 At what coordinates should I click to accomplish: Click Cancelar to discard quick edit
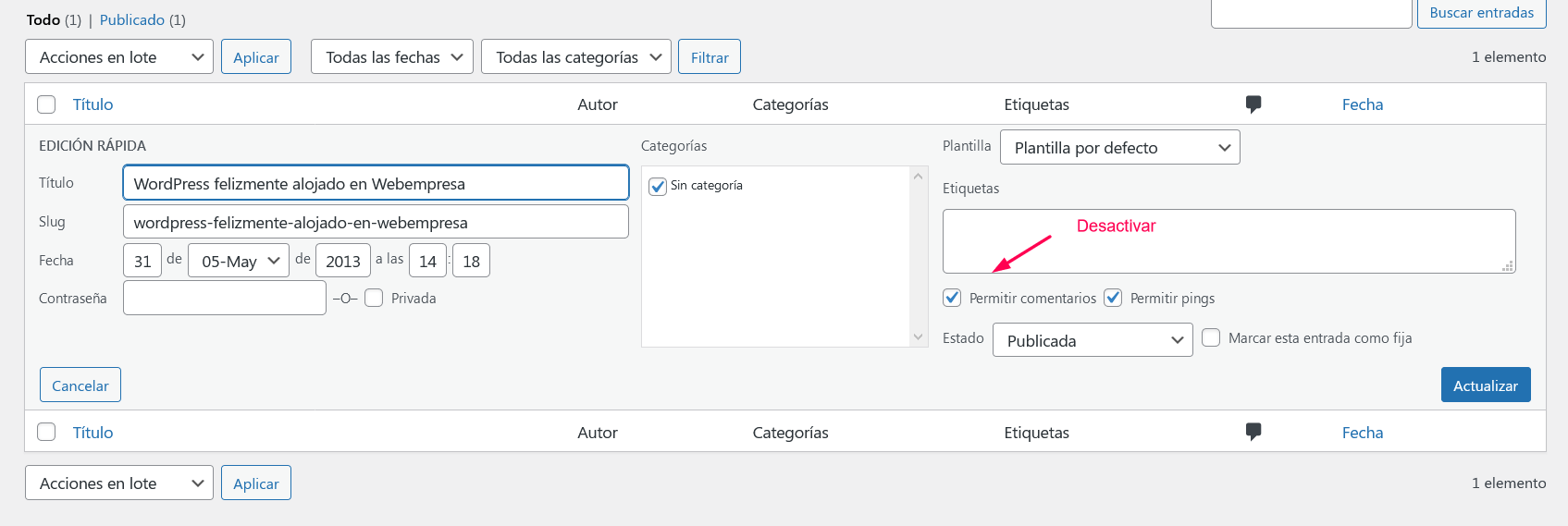pos(80,385)
